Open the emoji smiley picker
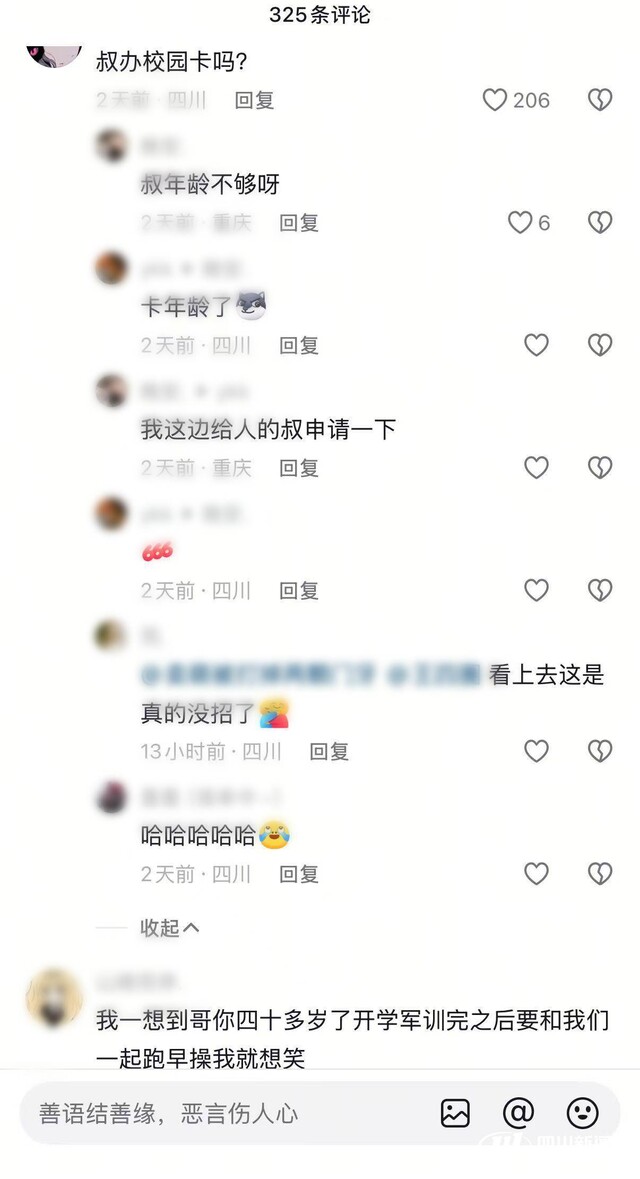Screen dimensions: 640x1179 [x=583, y=1113]
